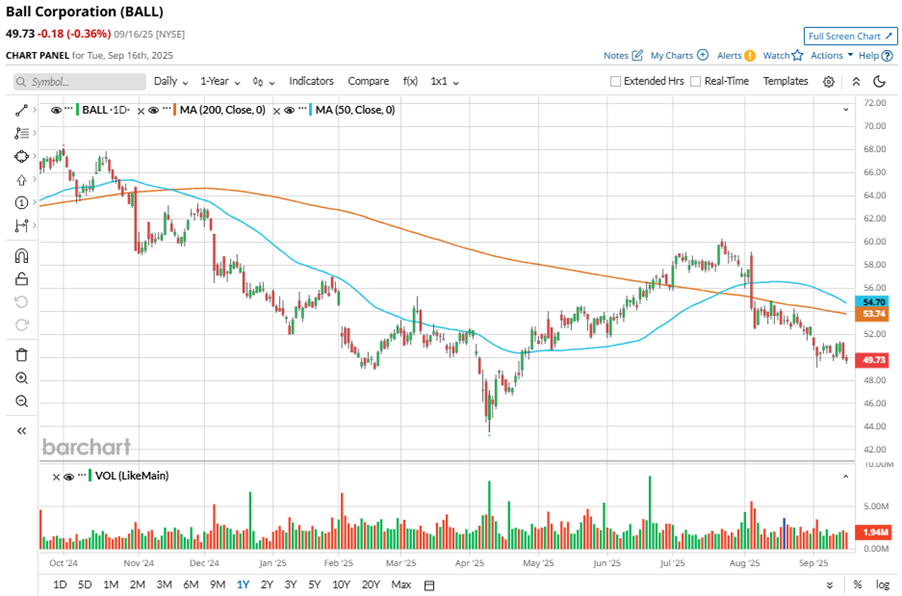This screenshot has height=596, width=902.
Task: Collapse the main chart legend
Action: (x=846, y=109)
